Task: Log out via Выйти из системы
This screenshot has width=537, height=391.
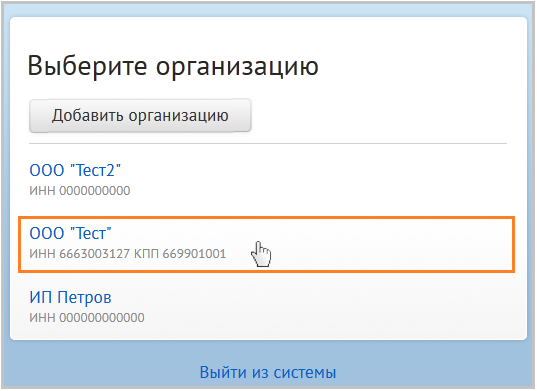Action: pos(268,372)
